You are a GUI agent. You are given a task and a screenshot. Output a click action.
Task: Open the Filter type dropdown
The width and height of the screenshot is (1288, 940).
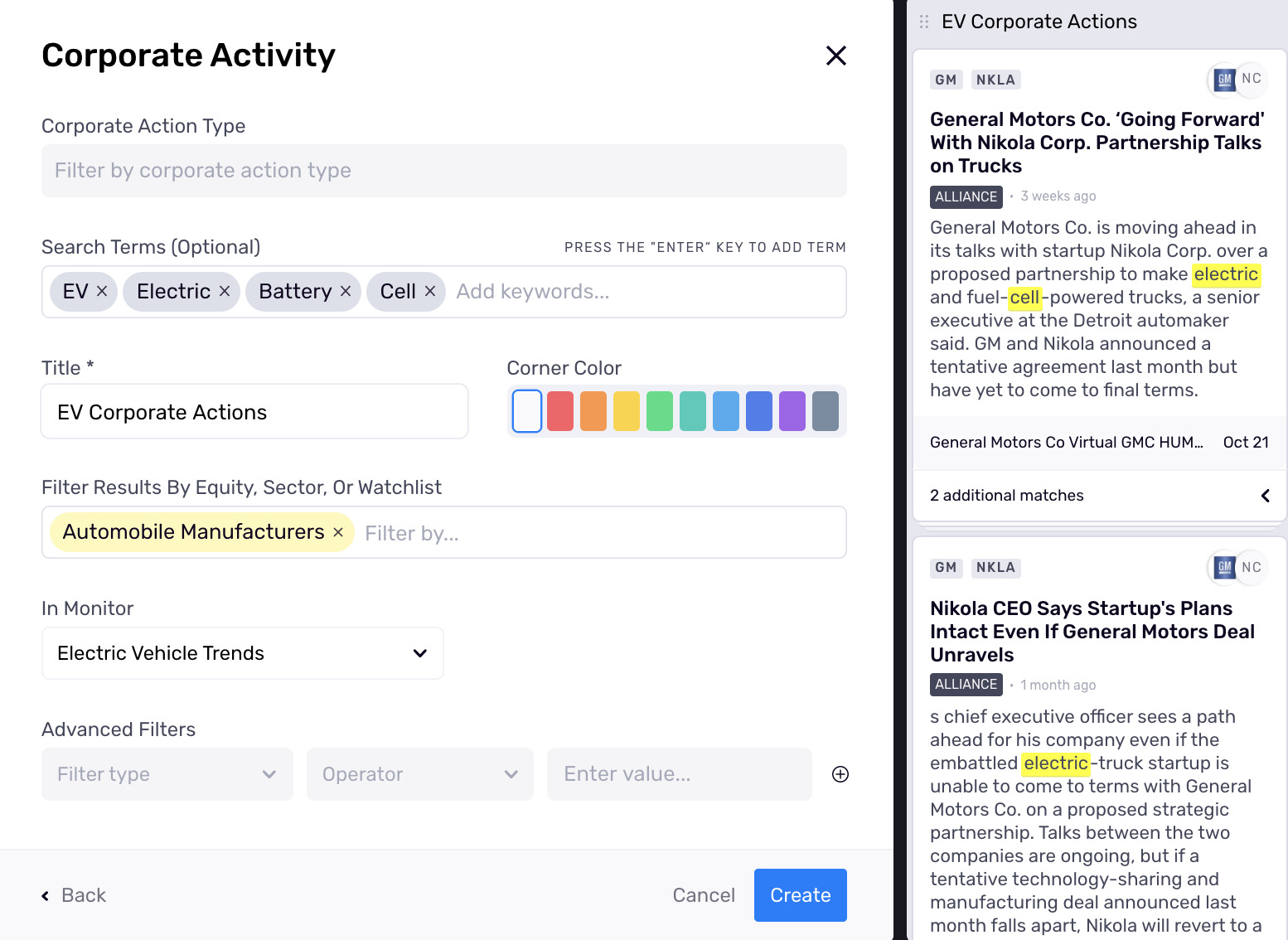(167, 774)
